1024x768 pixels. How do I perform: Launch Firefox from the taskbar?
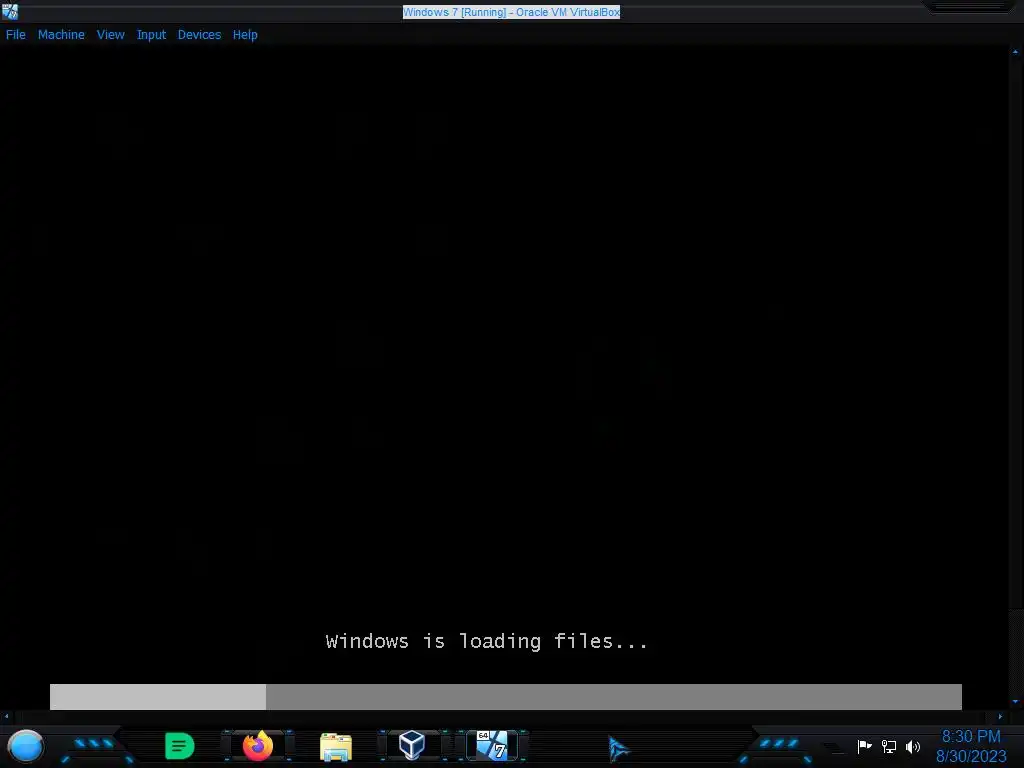click(258, 746)
